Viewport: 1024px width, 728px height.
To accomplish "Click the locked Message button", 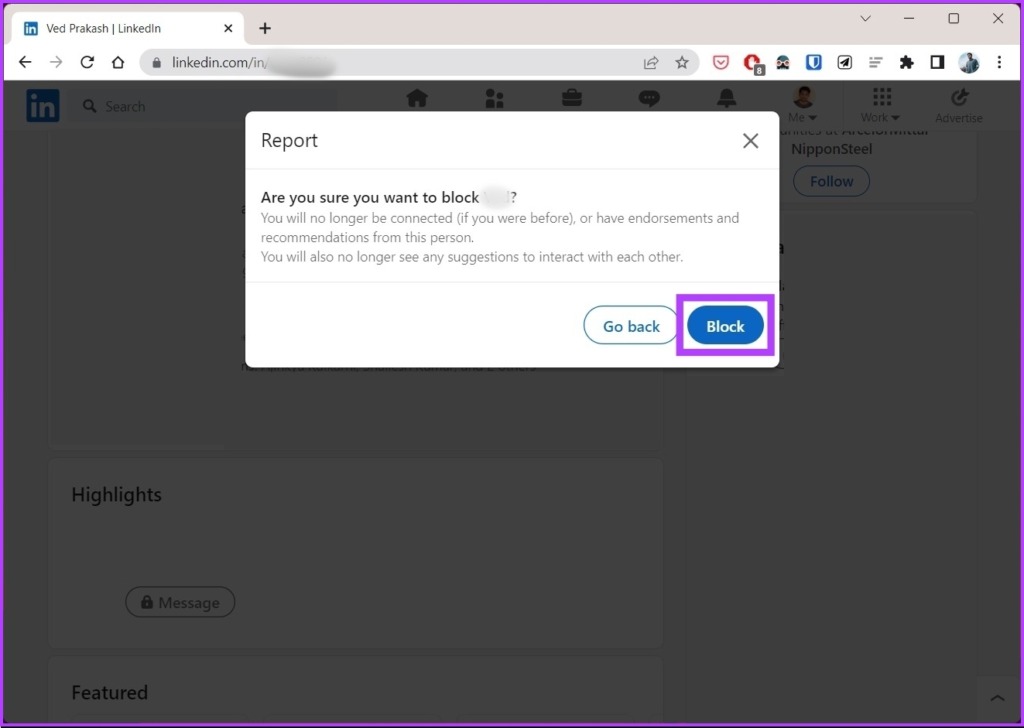I will click(180, 602).
